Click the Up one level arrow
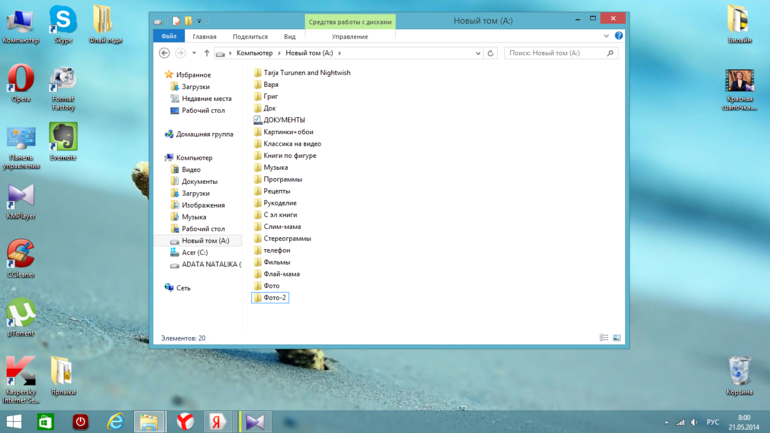 coord(207,53)
